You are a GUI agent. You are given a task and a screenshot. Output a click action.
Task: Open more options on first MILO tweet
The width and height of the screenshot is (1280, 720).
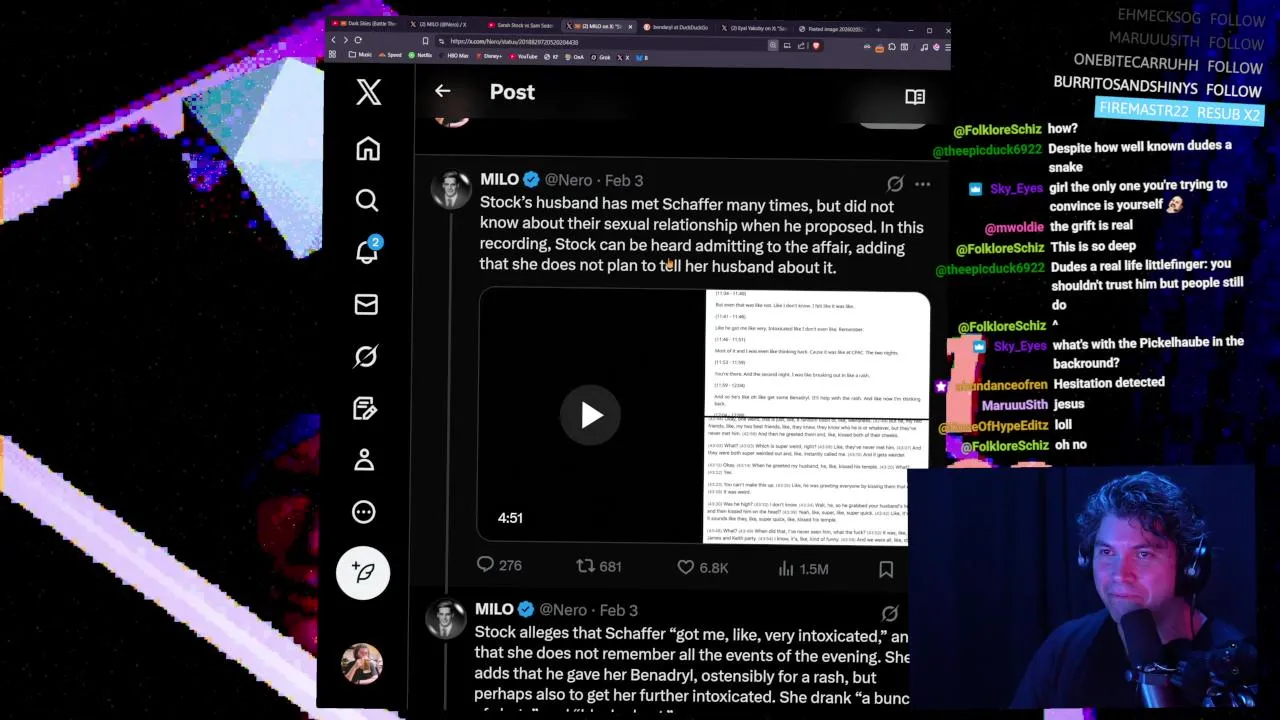pyautogui.click(x=923, y=184)
